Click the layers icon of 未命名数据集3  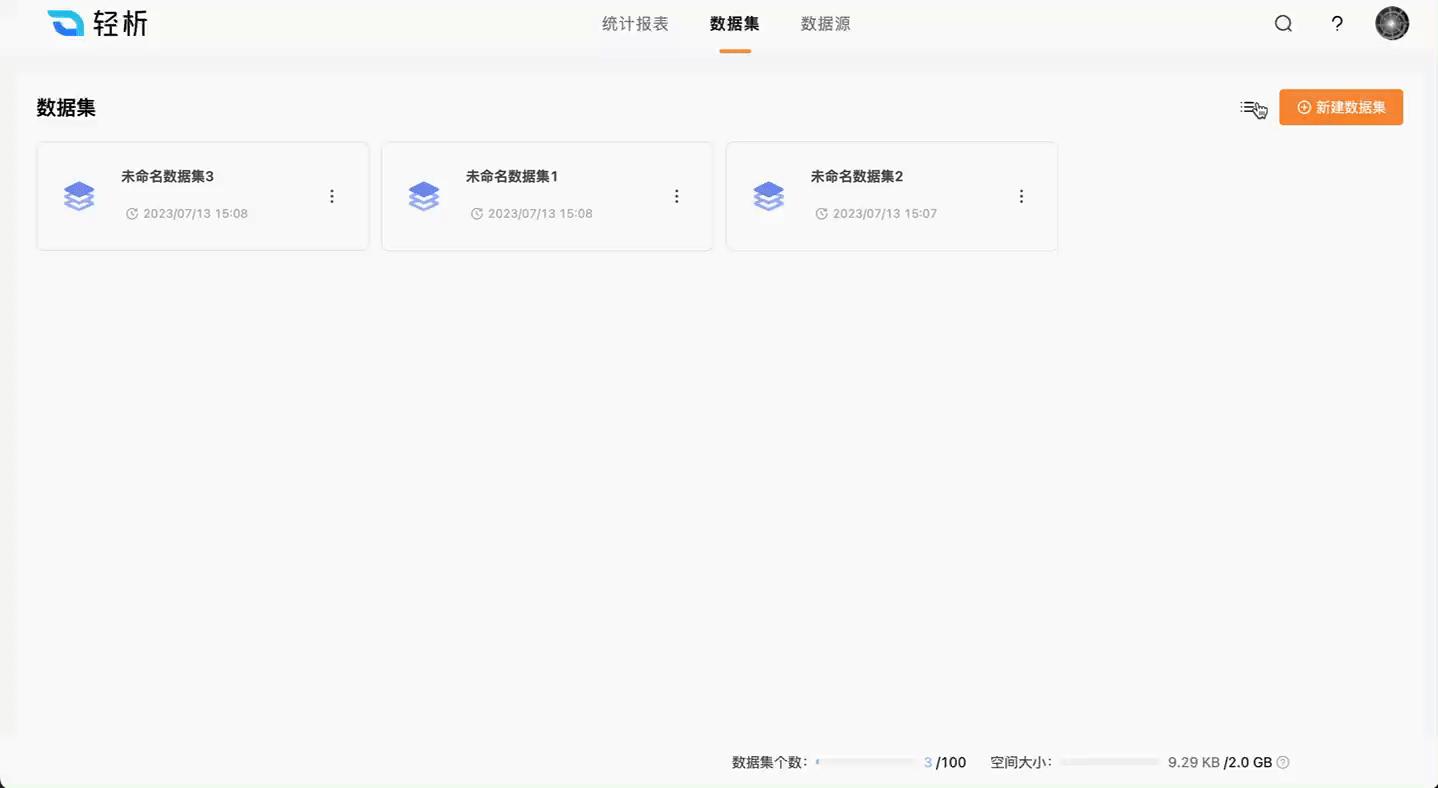coord(79,196)
